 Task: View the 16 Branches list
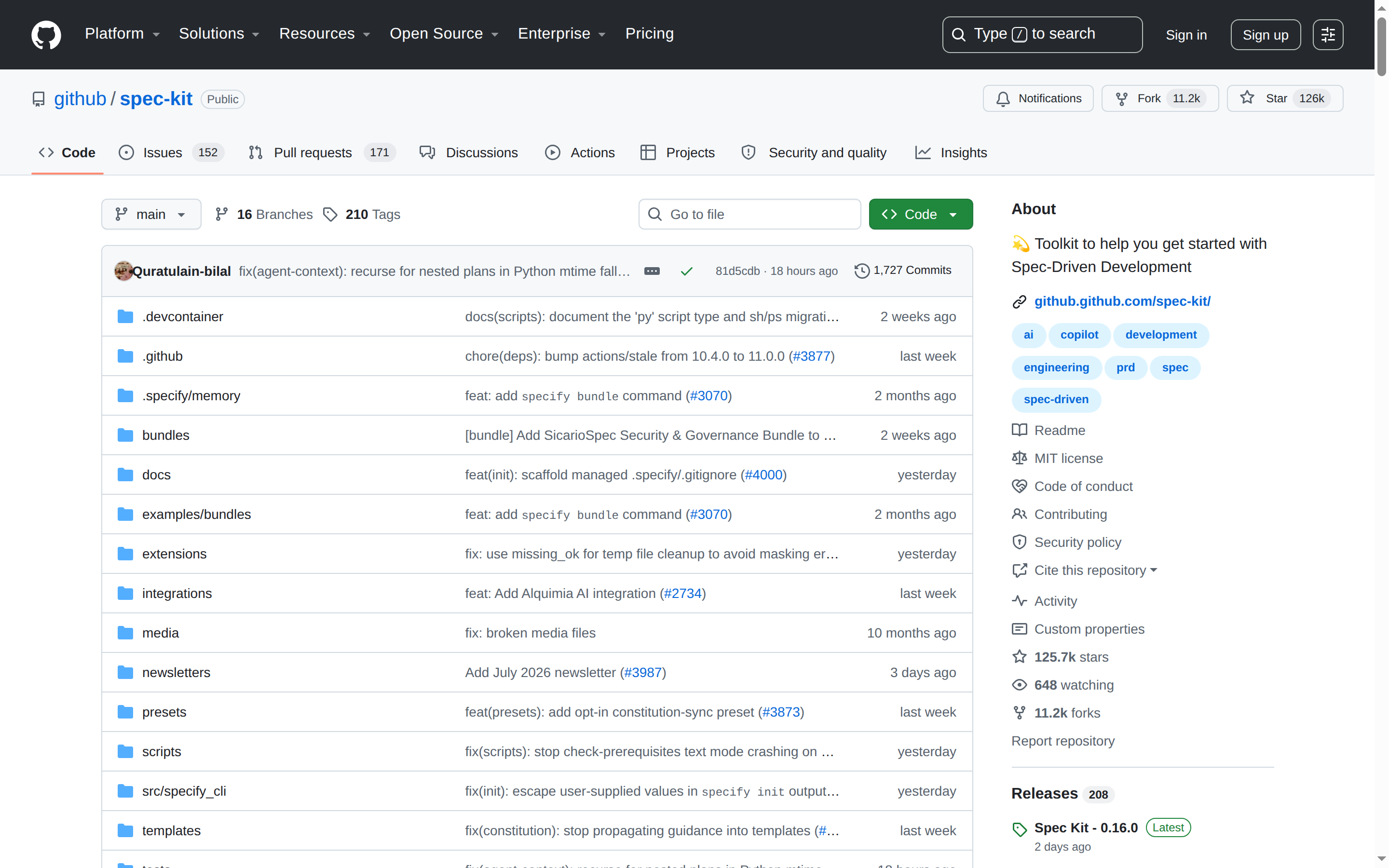coord(263,214)
